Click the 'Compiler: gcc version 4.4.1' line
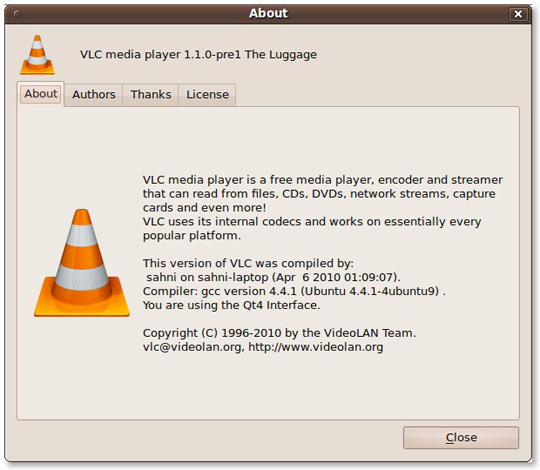 (294, 291)
